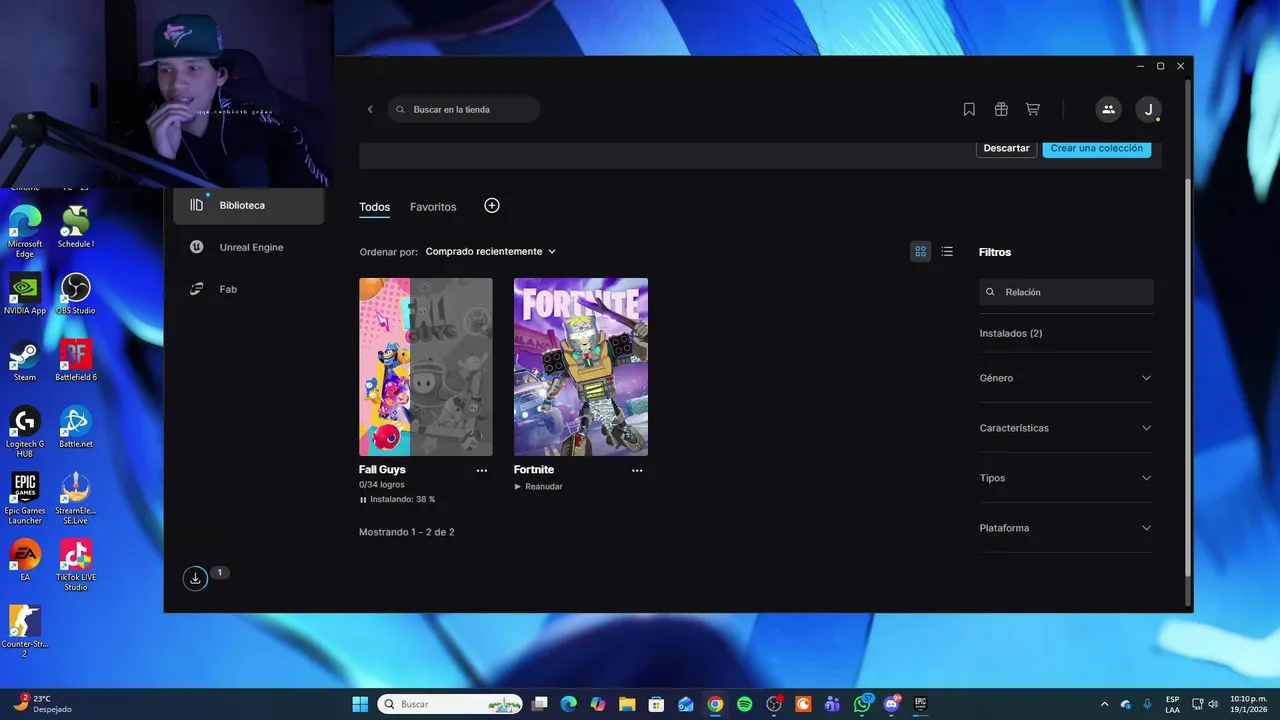The height and width of the screenshot is (720, 1280).
Task: Open the Battle.net desktop shortcut
Action: [75, 427]
